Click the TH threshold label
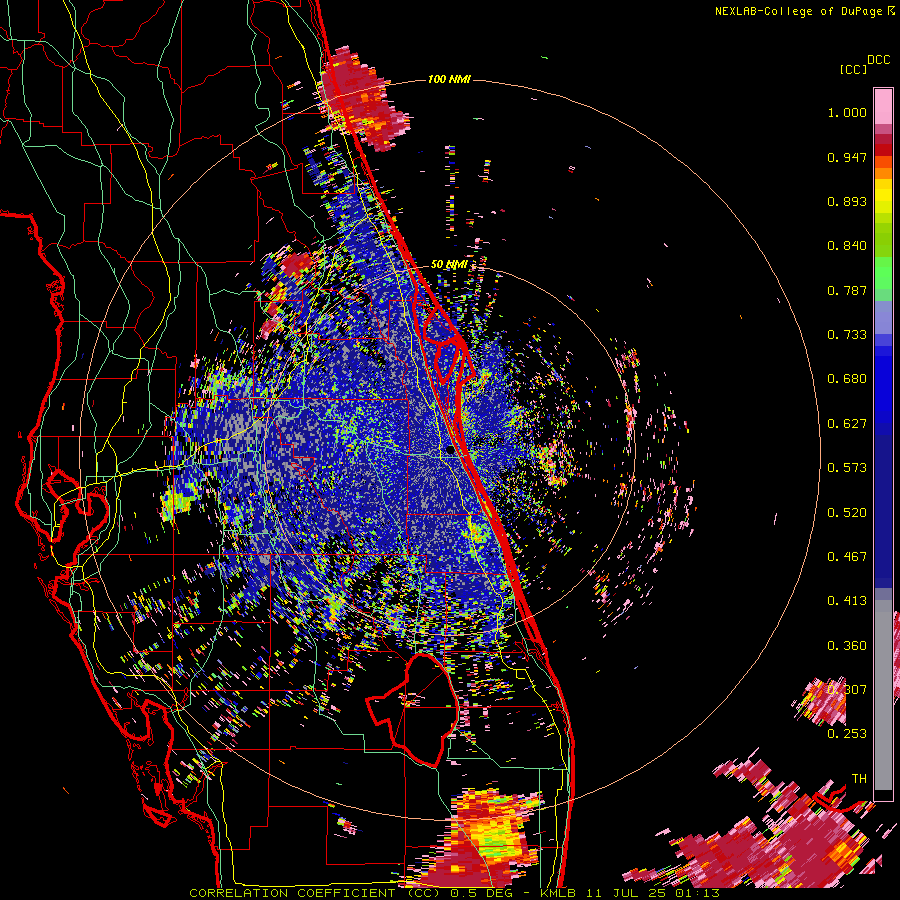Screen dimensions: 900x900 point(859,778)
